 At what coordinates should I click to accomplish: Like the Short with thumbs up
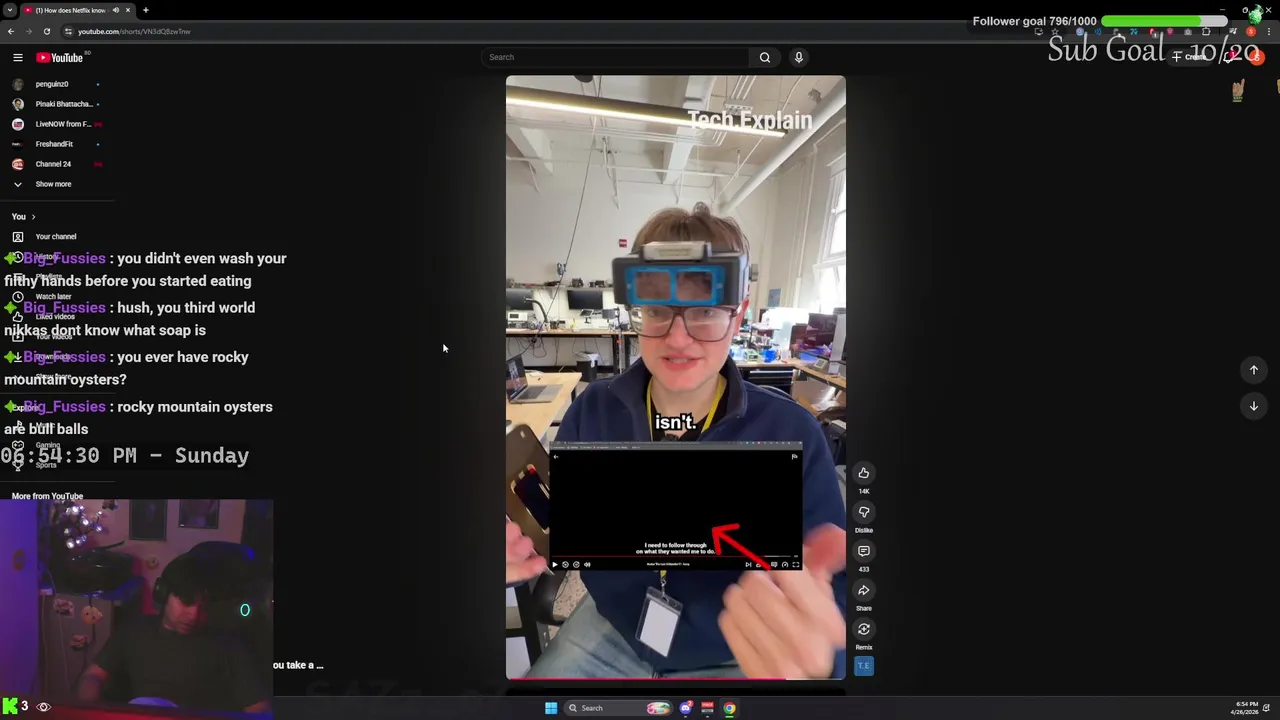tap(864, 473)
